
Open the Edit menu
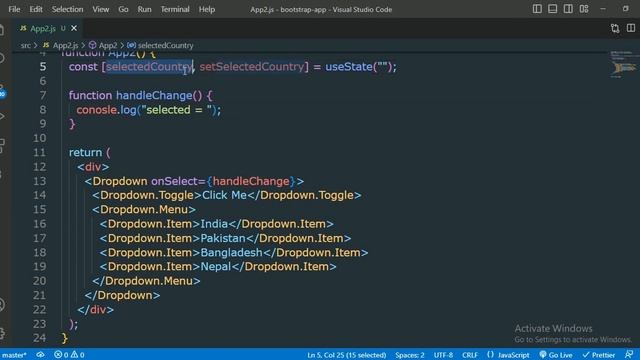click(x=36, y=9)
